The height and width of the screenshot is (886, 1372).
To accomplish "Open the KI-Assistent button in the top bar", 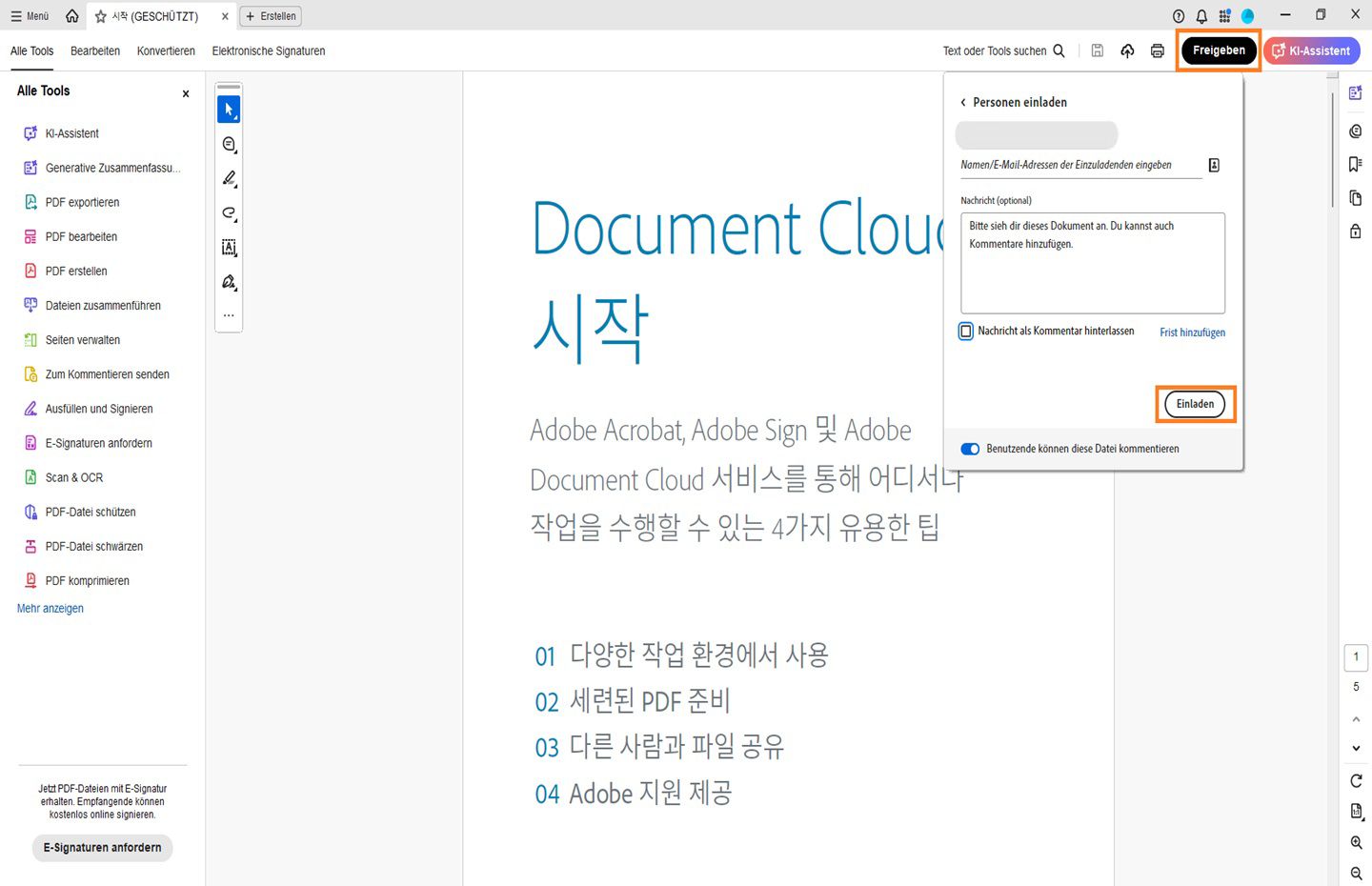I will click(1311, 50).
